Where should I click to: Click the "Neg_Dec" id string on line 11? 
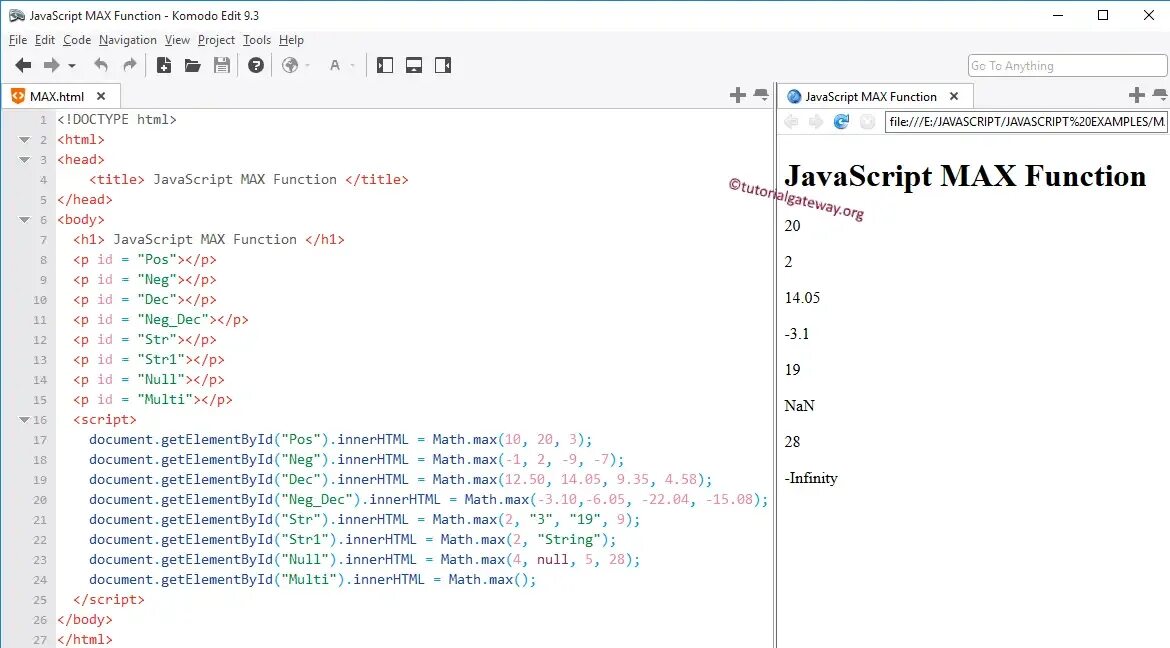[x=172, y=320]
